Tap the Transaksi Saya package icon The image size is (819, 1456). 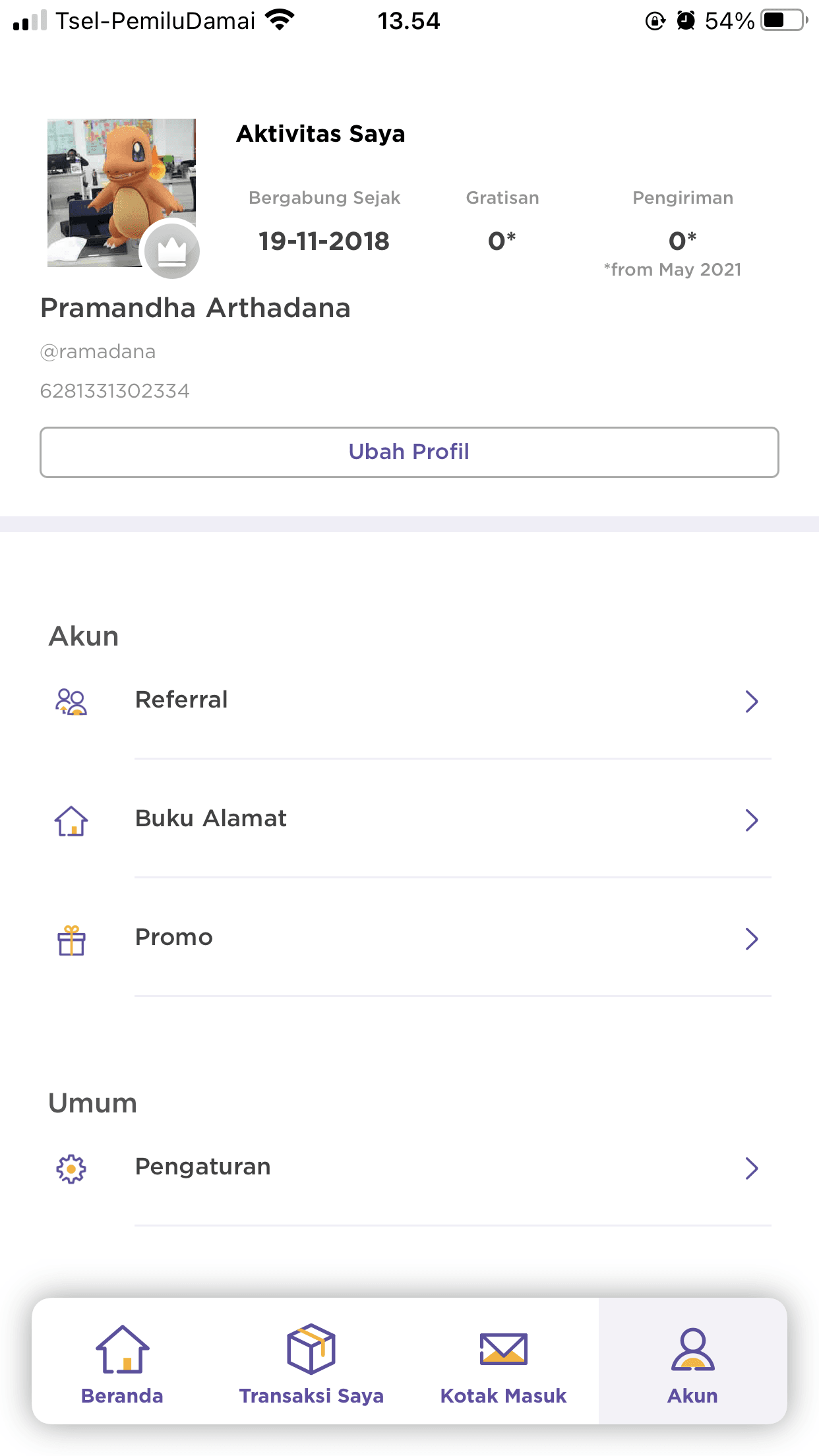311,1349
